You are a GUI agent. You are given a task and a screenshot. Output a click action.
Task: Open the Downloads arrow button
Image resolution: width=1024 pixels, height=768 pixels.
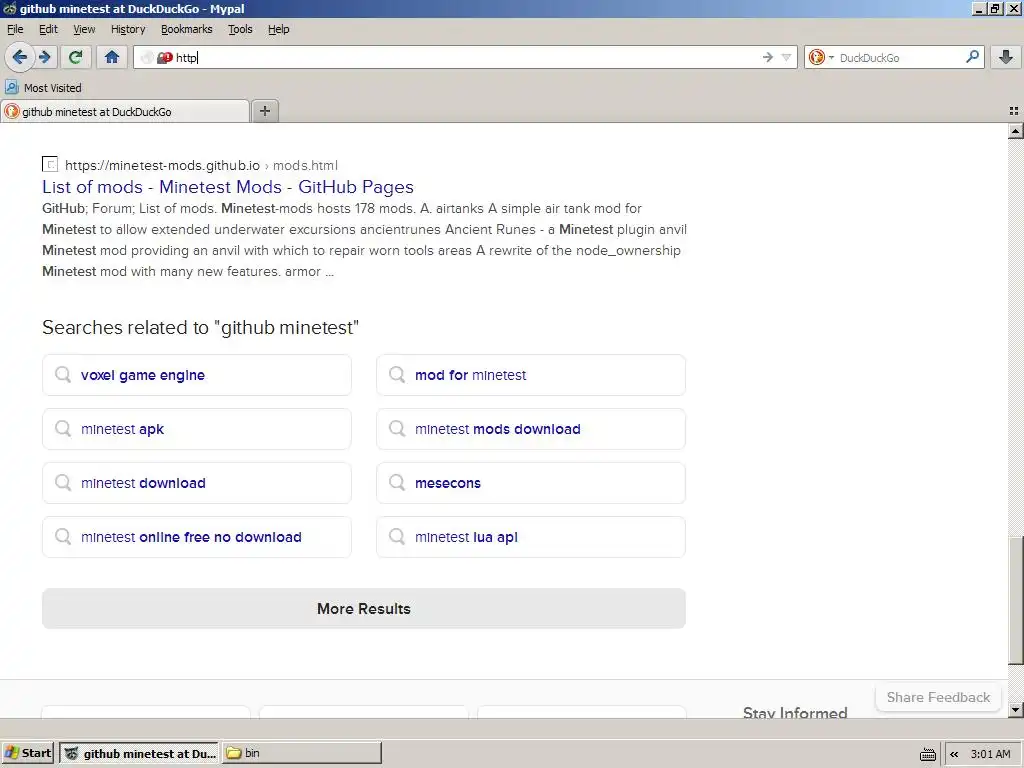[1006, 57]
